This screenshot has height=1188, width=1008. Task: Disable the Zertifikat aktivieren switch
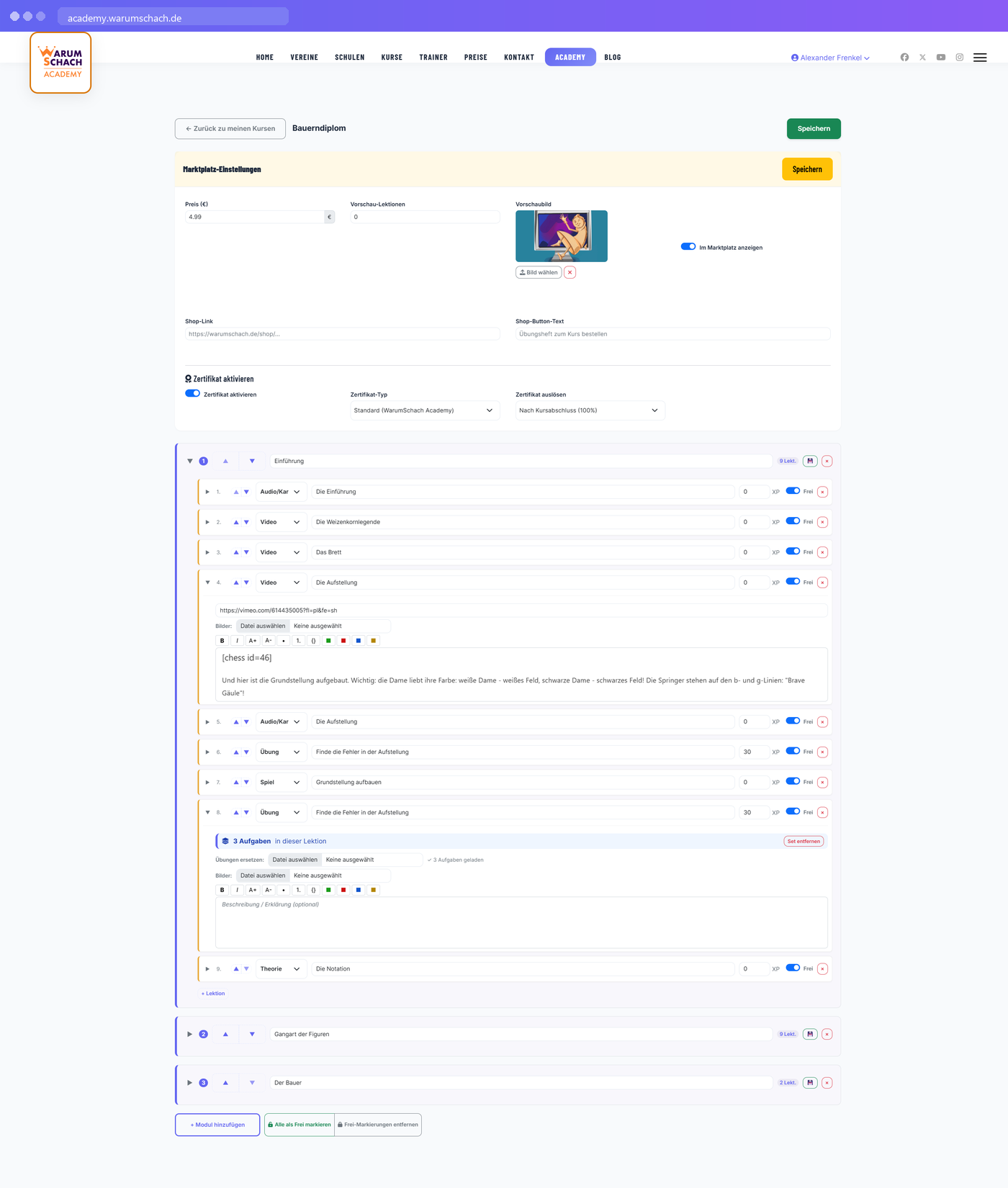(x=192, y=393)
